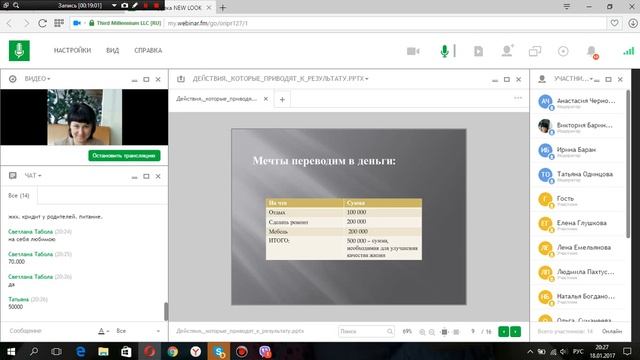640x360 pixels.
Task: Select participant Виктория Барин...
Action: pyautogui.click(x=578, y=126)
